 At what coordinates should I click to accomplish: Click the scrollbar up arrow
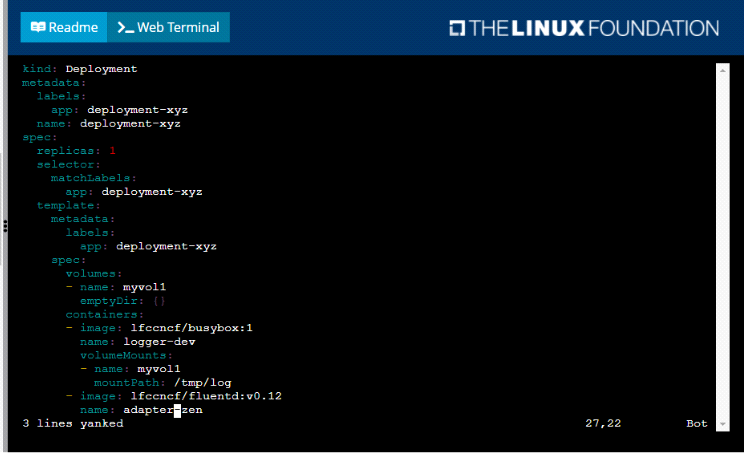tap(723, 70)
